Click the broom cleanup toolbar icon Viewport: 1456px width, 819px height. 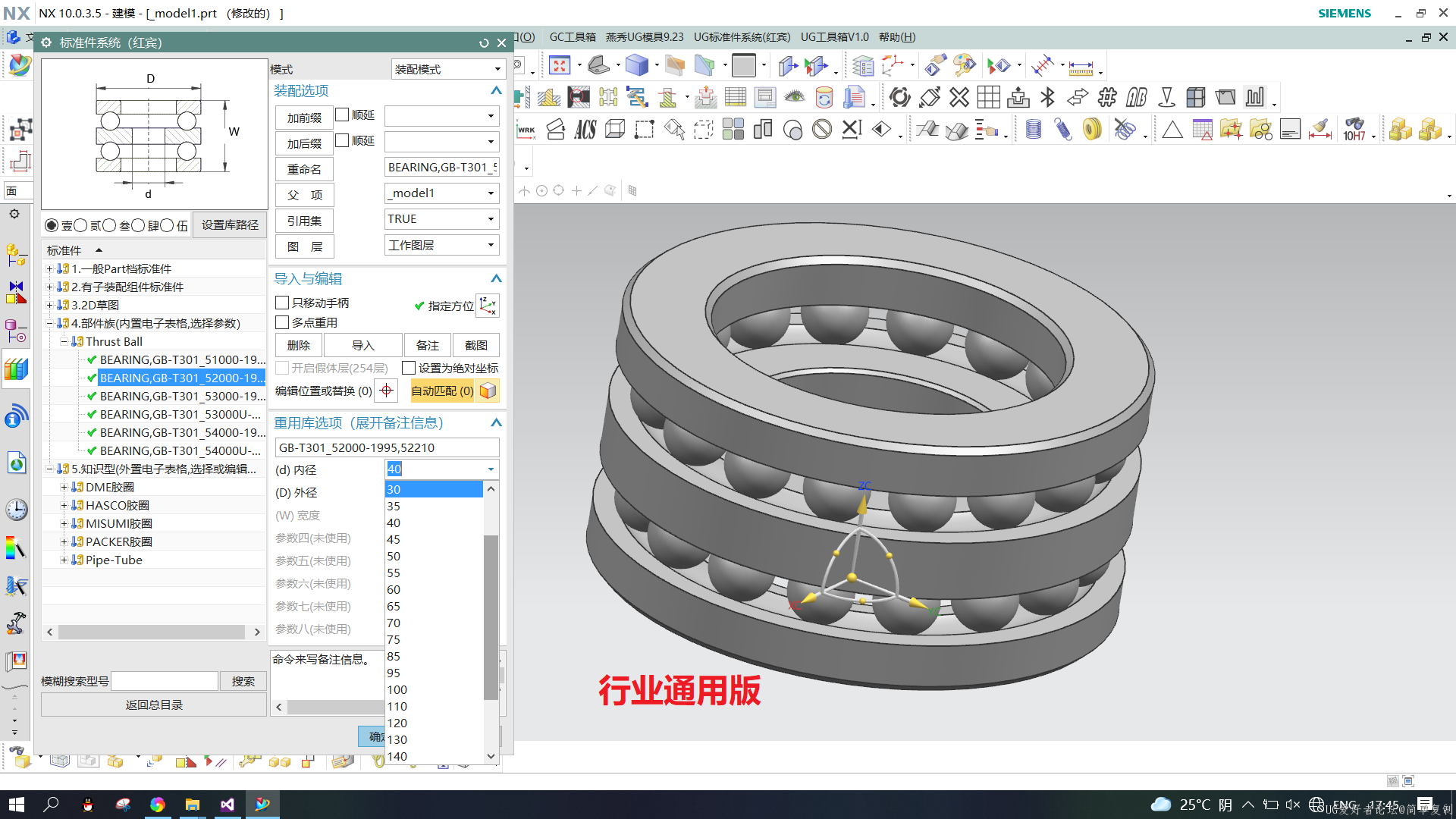[1320, 129]
